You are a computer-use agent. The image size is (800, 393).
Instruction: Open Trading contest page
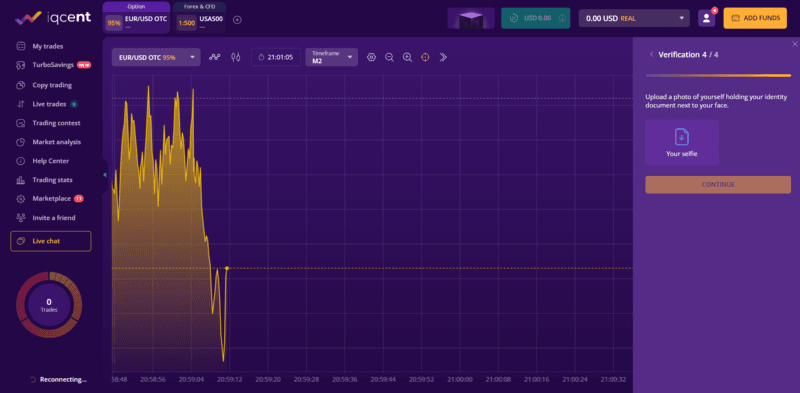(56, 123)
